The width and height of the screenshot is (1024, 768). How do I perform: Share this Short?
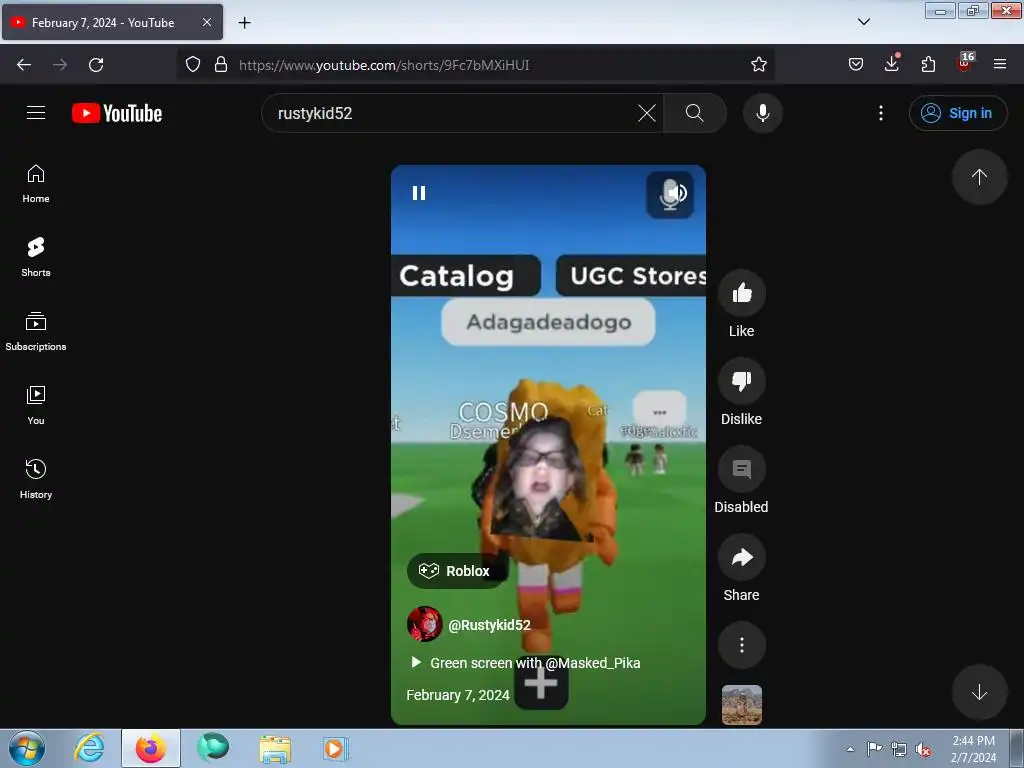tap(741, 557)
